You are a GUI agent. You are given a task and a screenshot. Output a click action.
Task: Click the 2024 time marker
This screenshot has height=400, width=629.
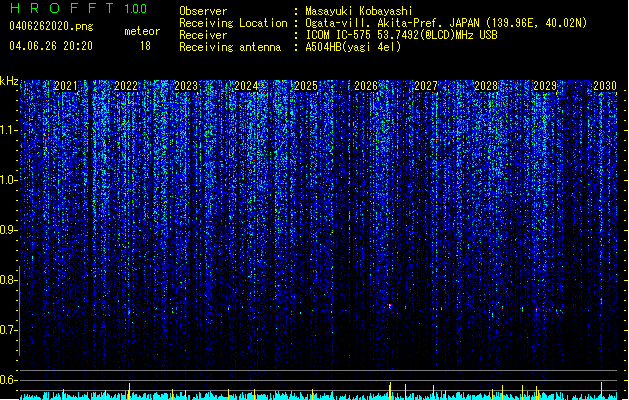click(246, 86)
